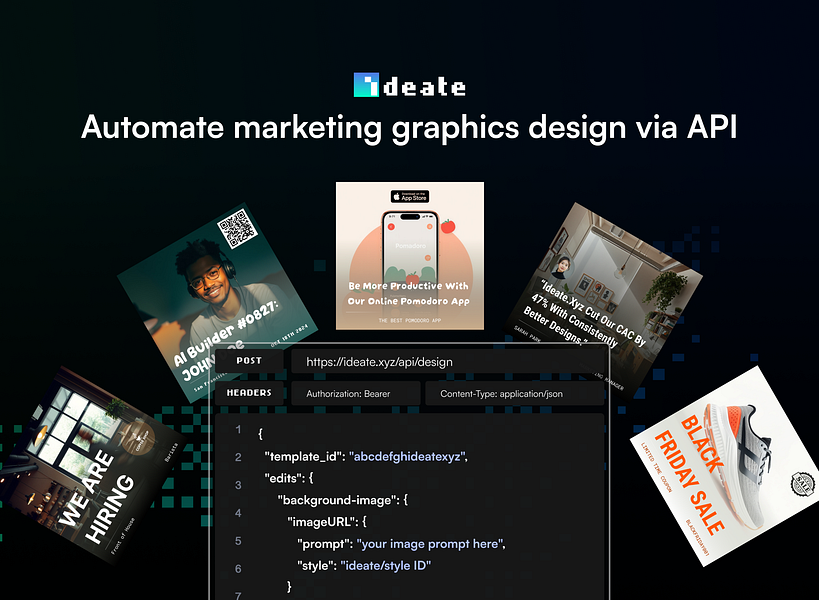Open the Pomodoro App design thumbnail

pyautogui.click(x=410, y=256)
